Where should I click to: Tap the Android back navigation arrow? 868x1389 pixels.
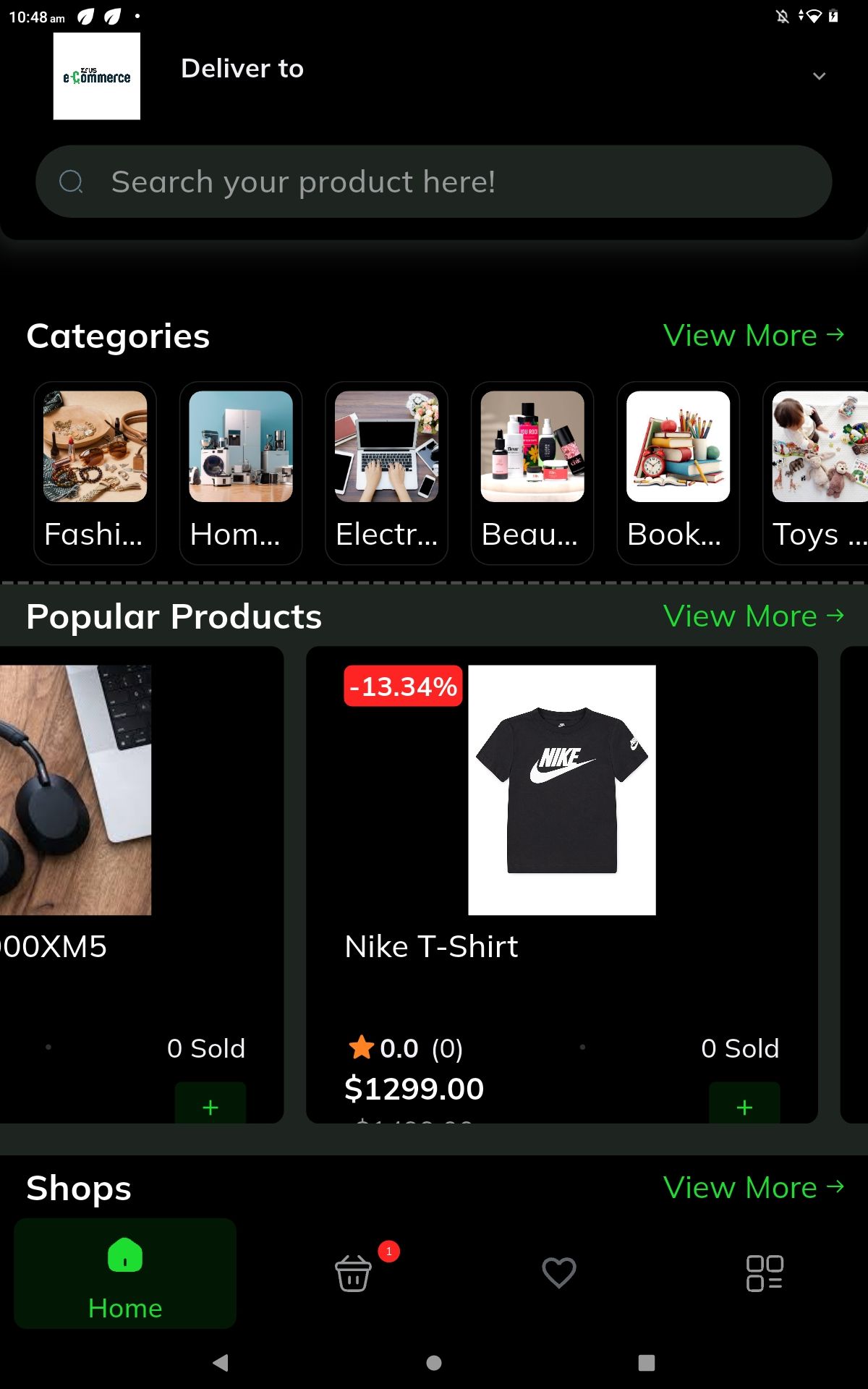[x=221, y=1363]
